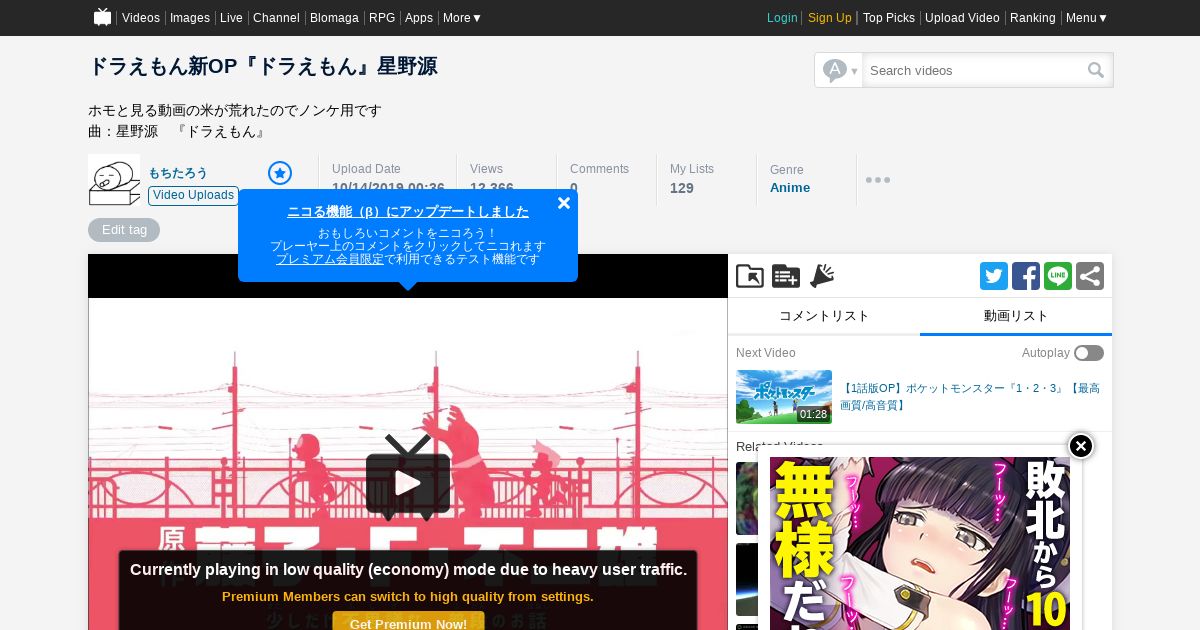Open ニコる機能 update announcement link
The height and width of the screenshot is (630, 1200).
pyautogui.click(x=408, y=212)
